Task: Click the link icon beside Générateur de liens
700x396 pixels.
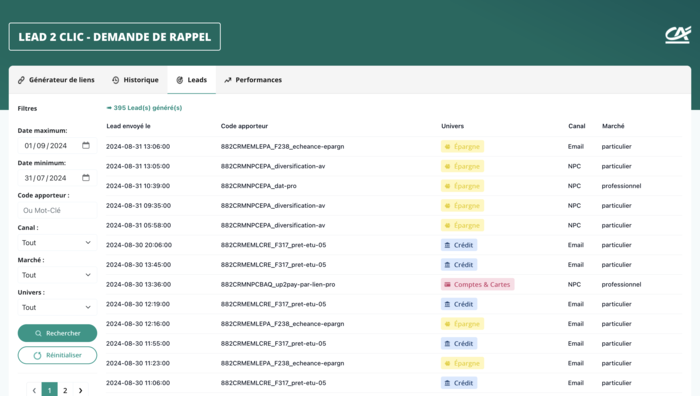Action: 21,80
